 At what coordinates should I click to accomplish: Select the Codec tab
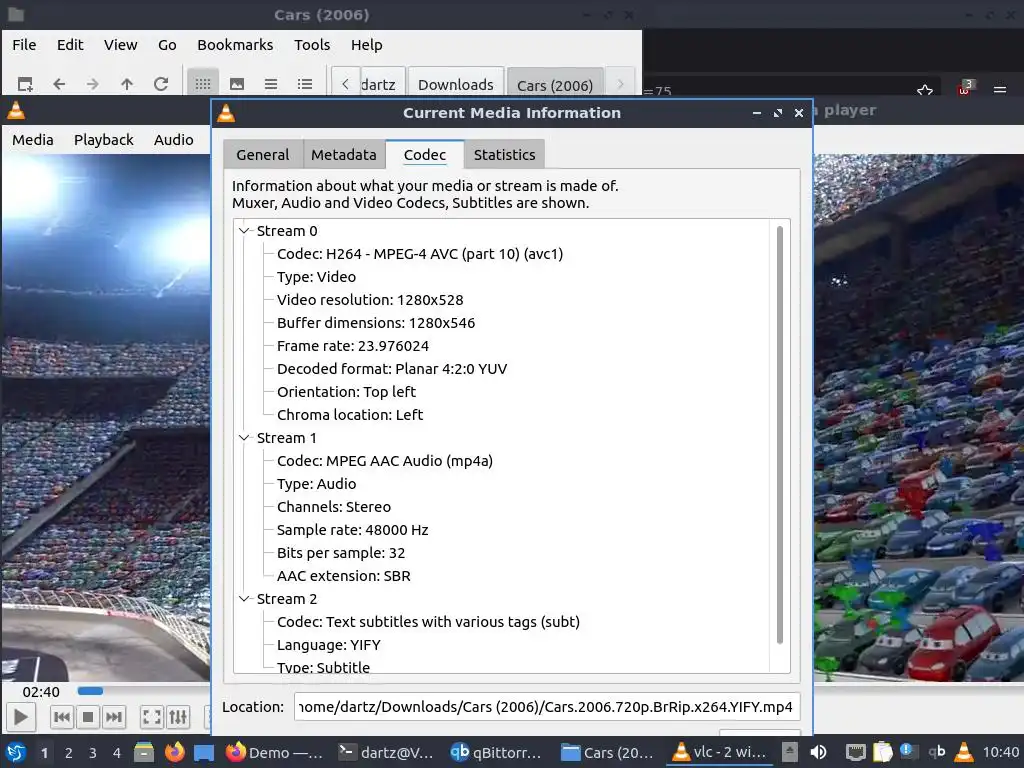click(424, 155)
